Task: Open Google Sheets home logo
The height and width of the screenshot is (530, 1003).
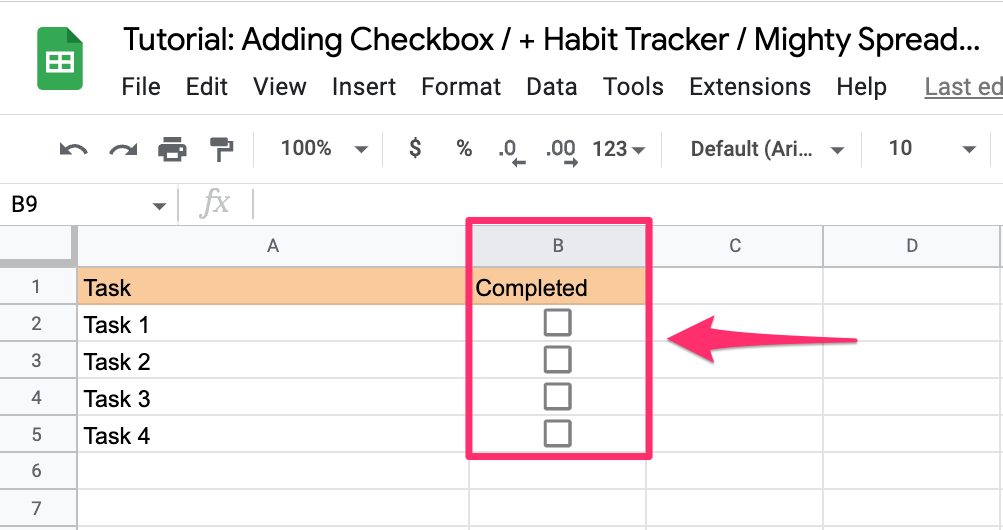Action: (x=60, y=59)
